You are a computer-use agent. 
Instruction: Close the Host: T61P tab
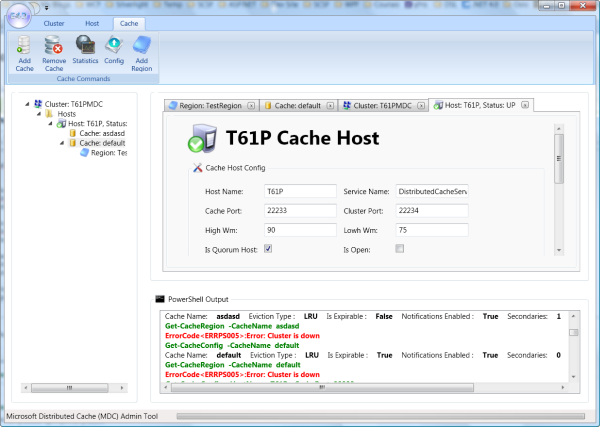click(525, 105)
